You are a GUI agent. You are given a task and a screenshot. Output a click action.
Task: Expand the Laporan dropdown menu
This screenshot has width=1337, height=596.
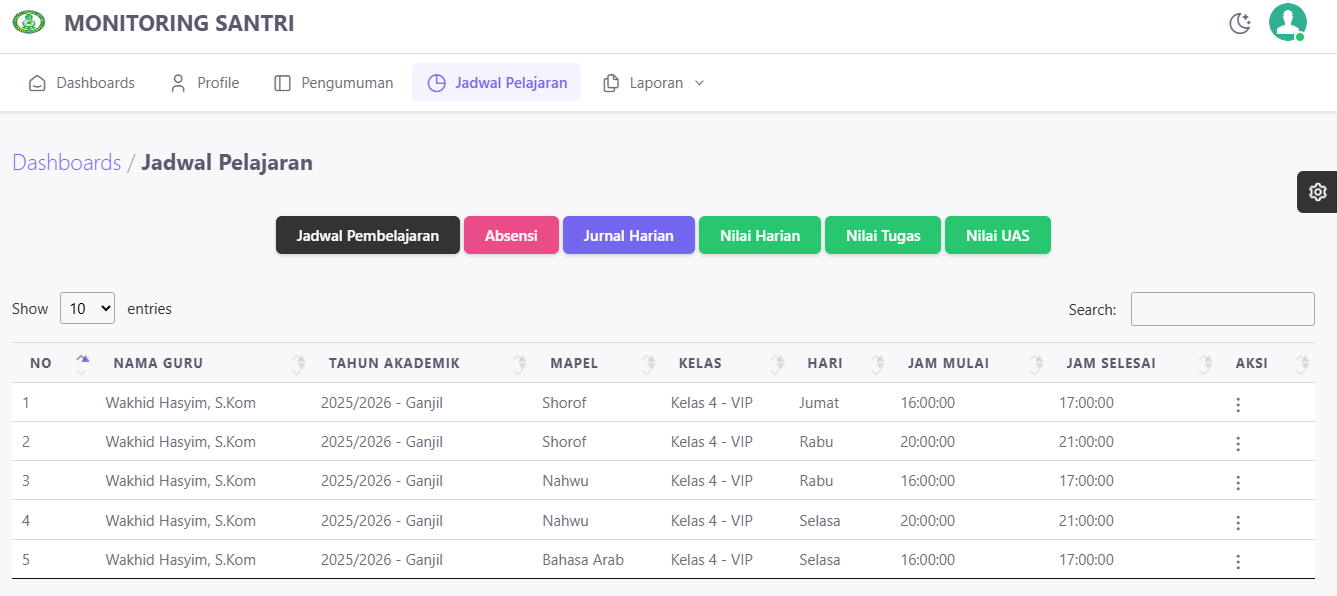pyautogui.click(x=654, y=83)
